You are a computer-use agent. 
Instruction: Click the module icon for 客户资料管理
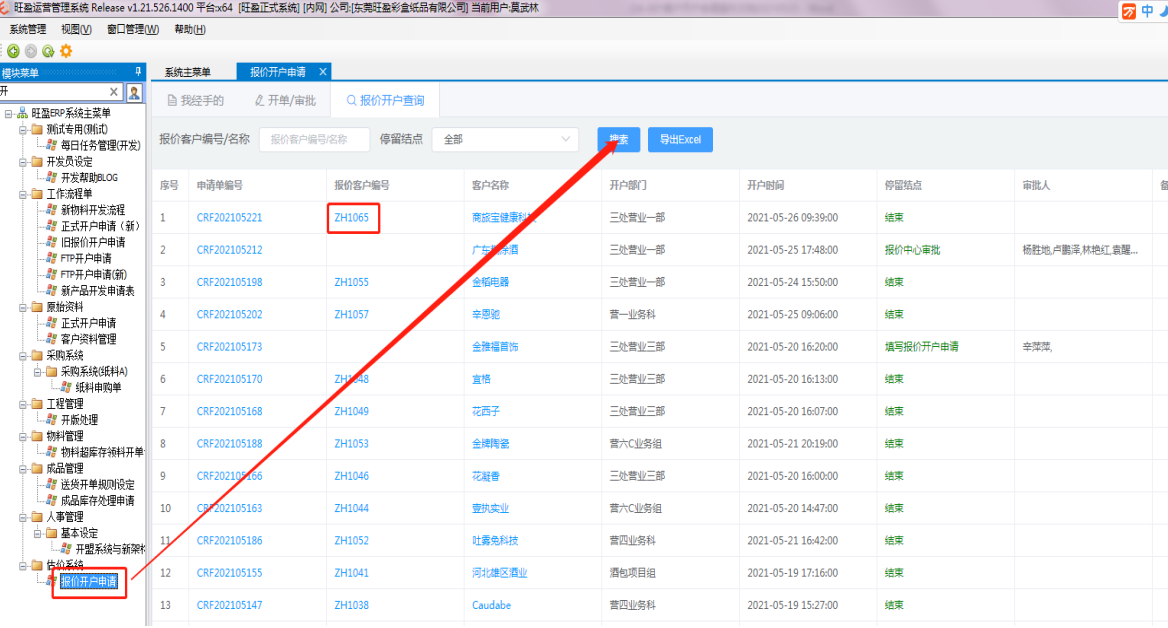click(51, 338)
